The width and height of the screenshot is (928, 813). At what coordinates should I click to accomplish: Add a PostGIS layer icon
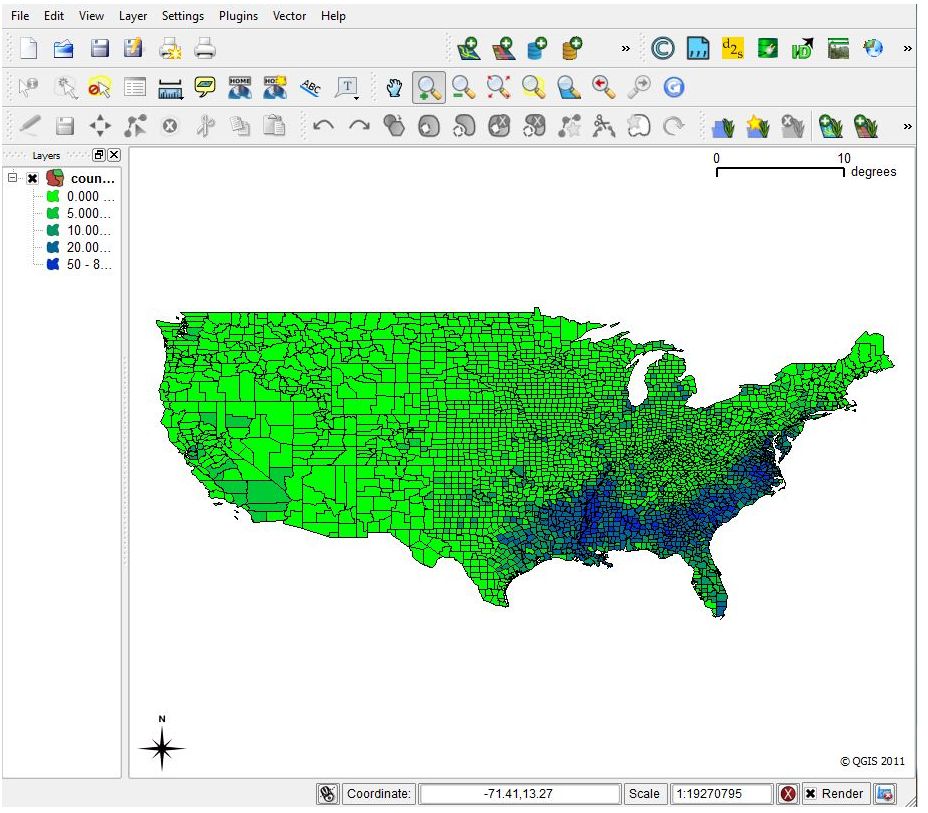pos(537,49)
